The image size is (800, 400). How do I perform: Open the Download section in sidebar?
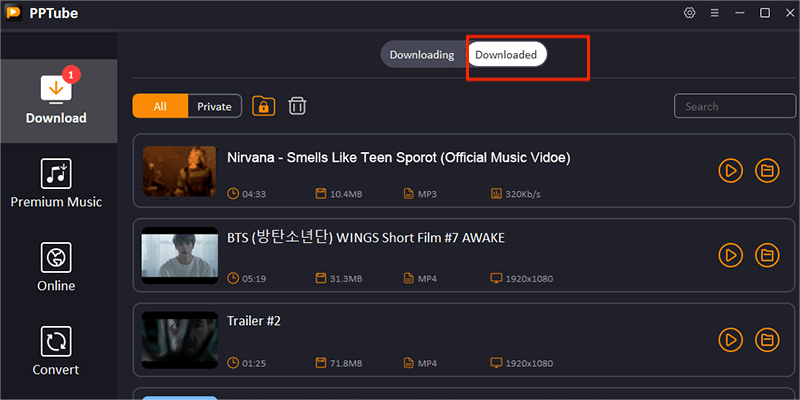(x=56, y=100)
